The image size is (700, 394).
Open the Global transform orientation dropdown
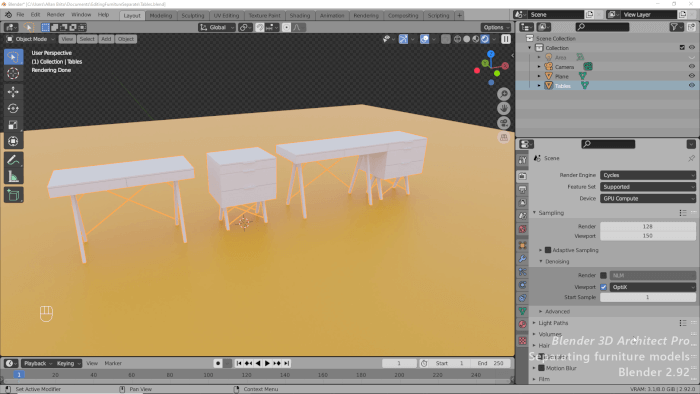[217, 27]
